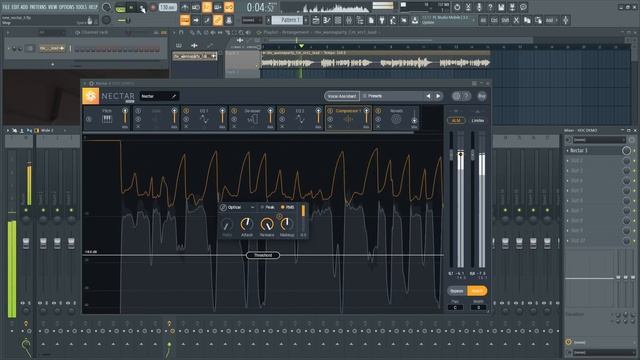Screen dimensions: 640x360
Task: Go to previous preset arrow in Nectar
Action: (428, 96)
